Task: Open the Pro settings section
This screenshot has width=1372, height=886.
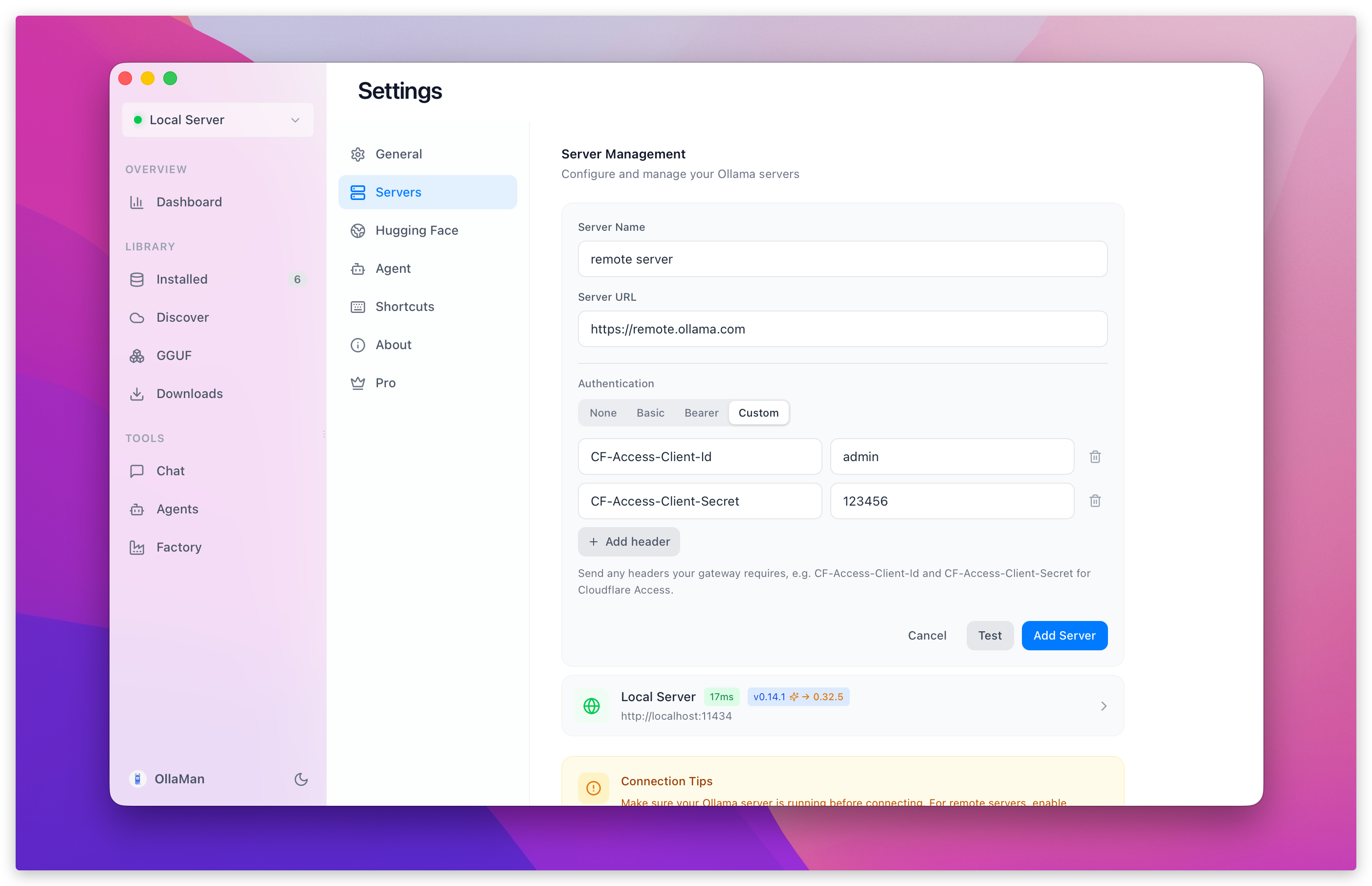Action: (x=427, y=383)
